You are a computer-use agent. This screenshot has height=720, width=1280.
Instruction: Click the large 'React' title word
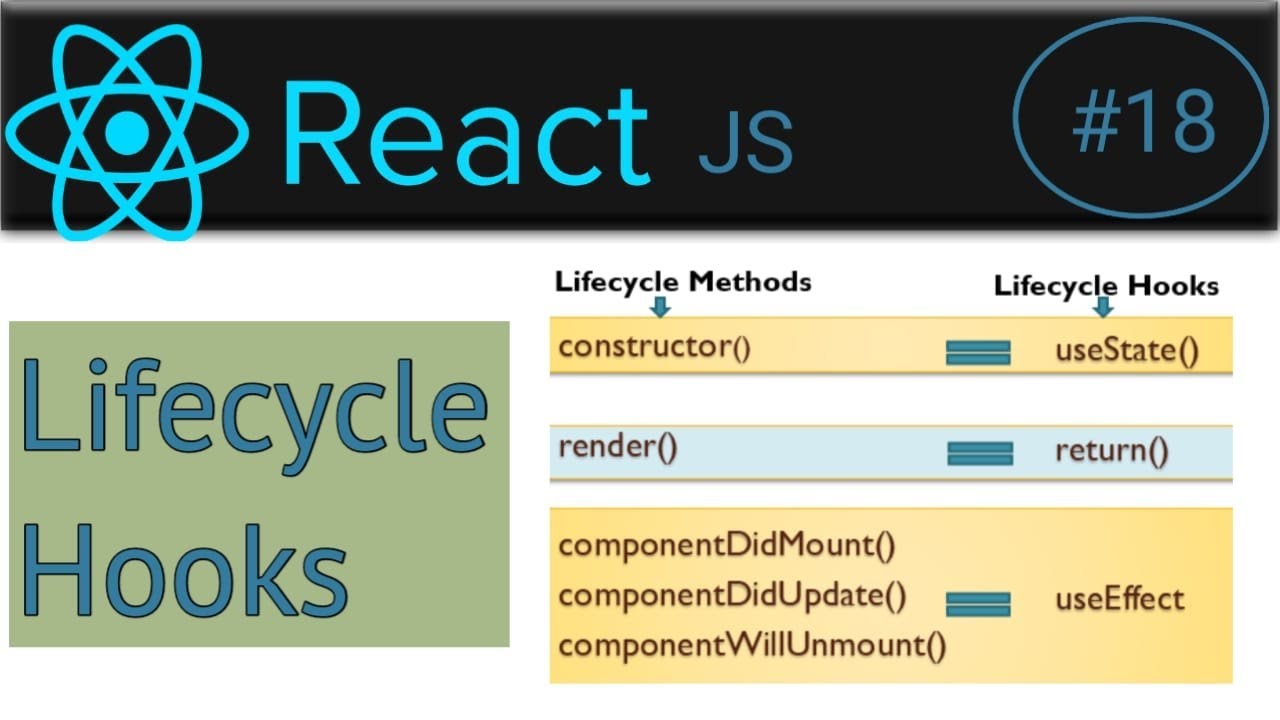tap(467, 135)
